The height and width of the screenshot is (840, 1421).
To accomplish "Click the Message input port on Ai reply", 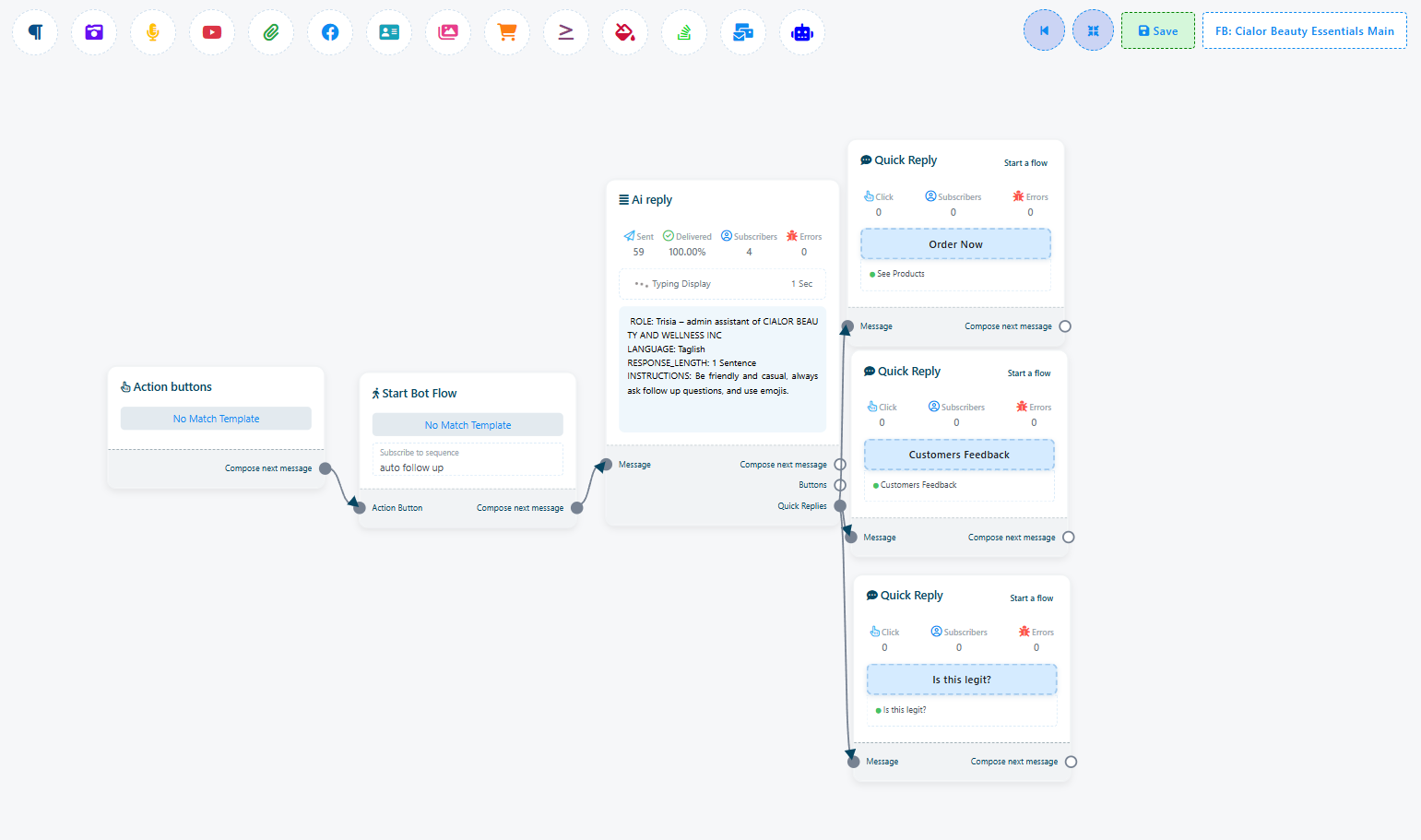I will tap(606, 465).
